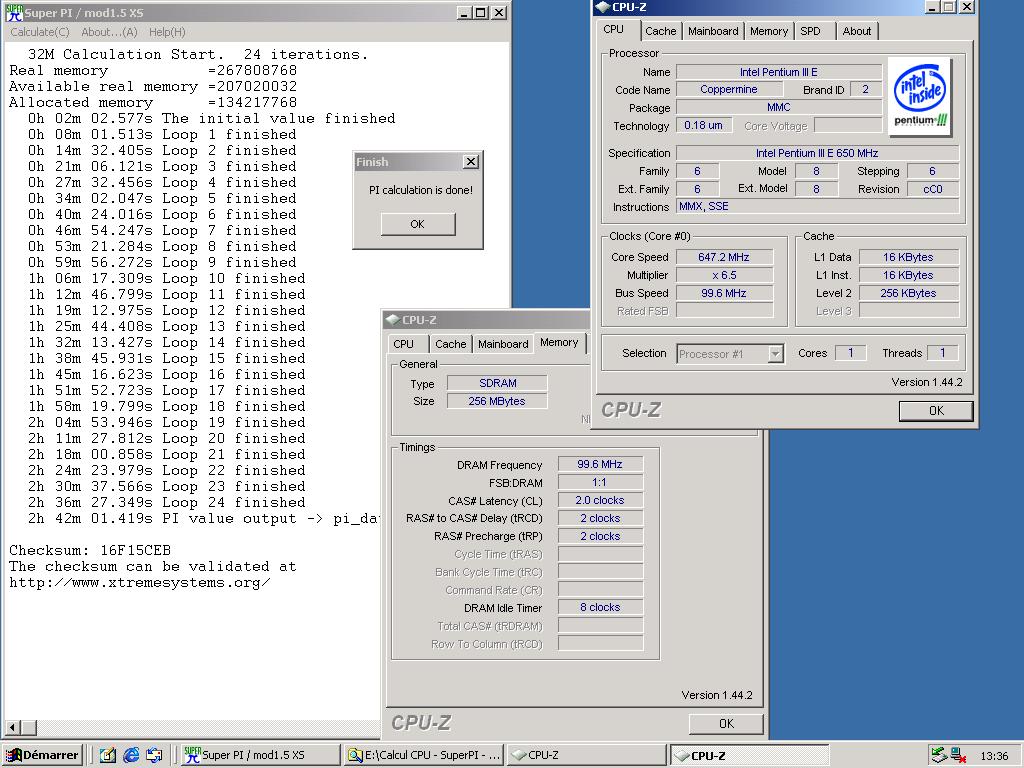Open the Processor #1 selection dropdown

point(775,353)
